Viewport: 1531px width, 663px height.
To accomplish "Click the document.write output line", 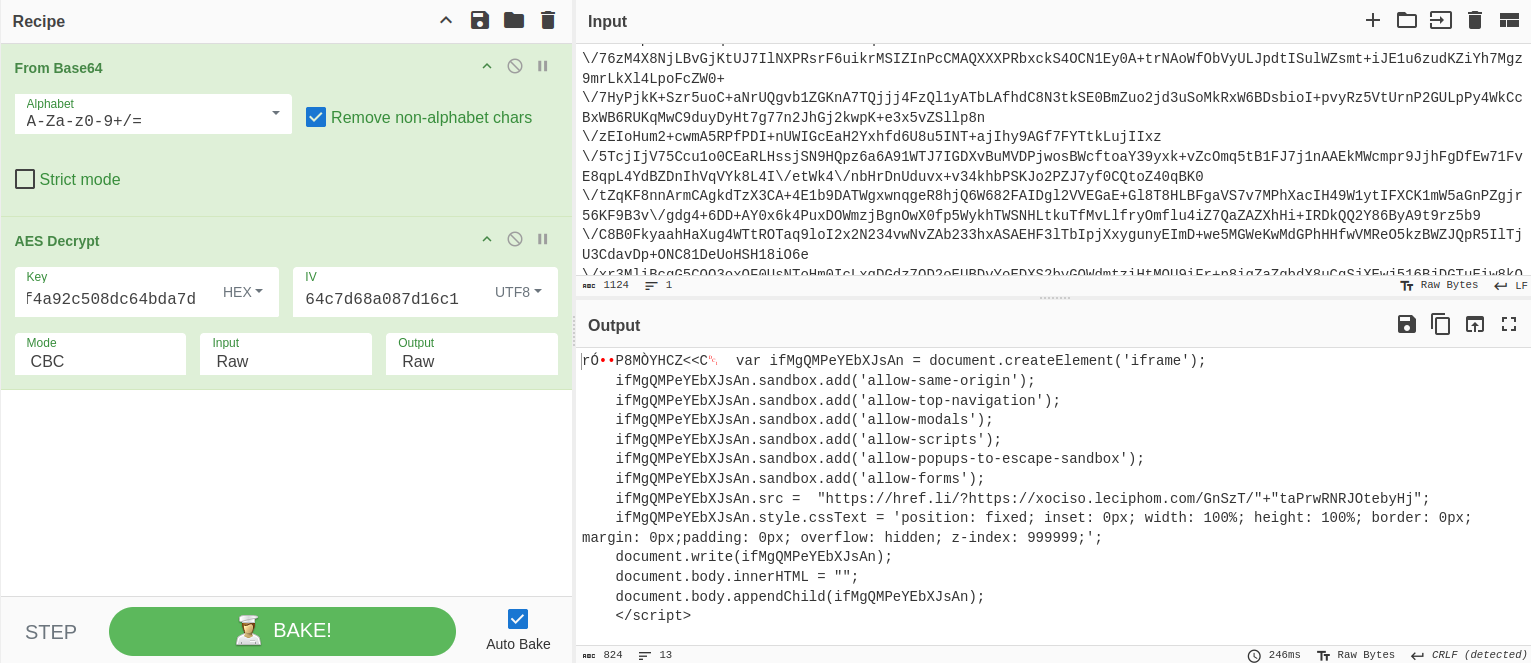I will pos(754,557).
